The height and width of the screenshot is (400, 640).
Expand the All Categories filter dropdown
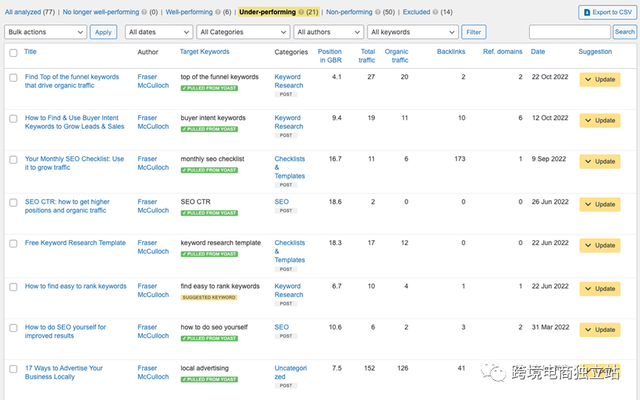(233, 32)
